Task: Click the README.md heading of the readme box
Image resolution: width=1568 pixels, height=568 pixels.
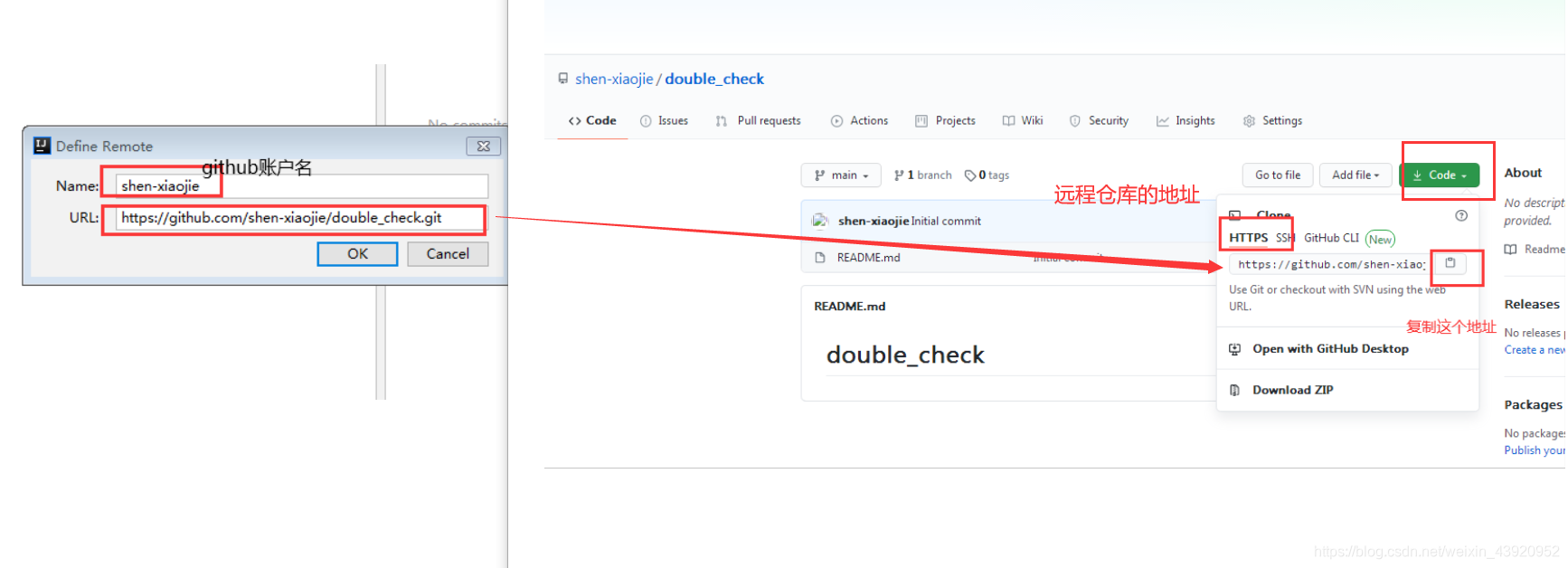Action: point(850,307)
